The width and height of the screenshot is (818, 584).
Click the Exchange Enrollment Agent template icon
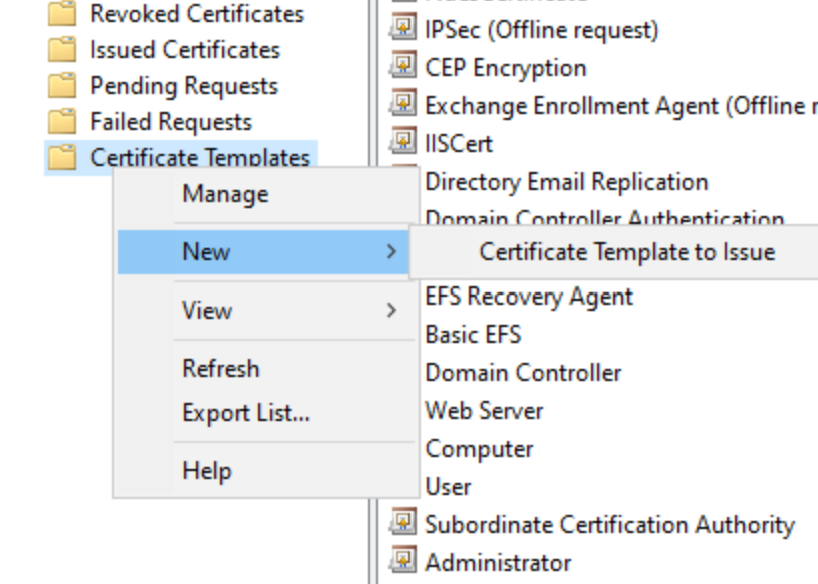403,103
